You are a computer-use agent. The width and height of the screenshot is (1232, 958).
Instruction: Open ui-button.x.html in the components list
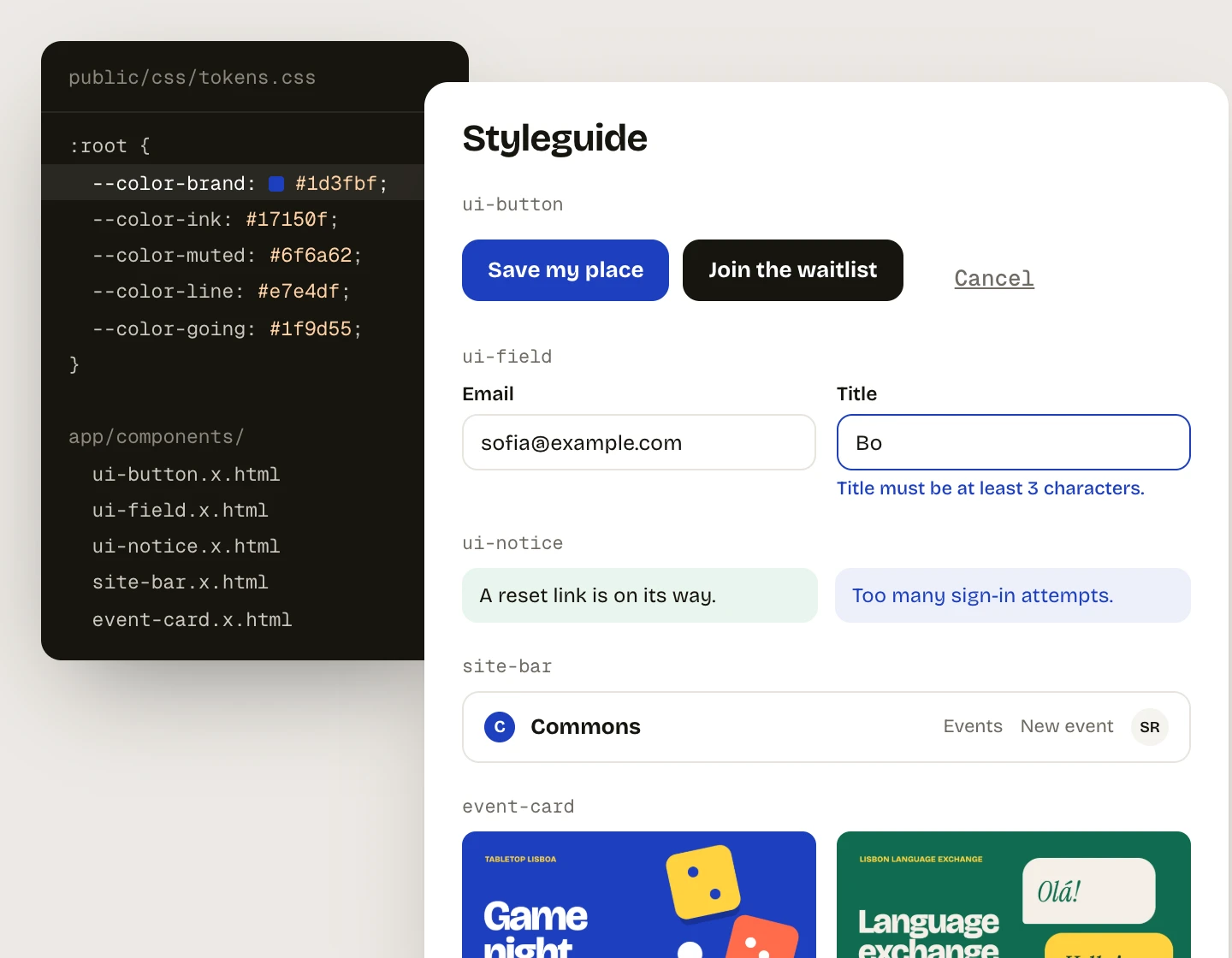[187, 475]
